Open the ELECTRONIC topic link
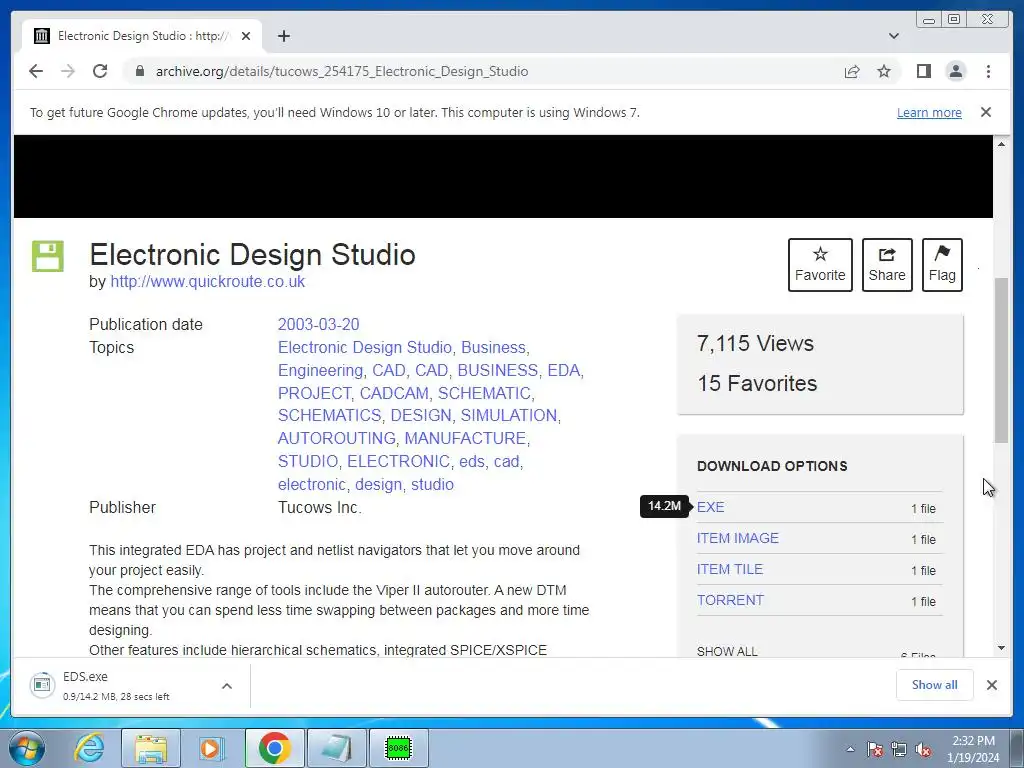The width and height of the screenshot is (1024, 768). tap(398, 461)
